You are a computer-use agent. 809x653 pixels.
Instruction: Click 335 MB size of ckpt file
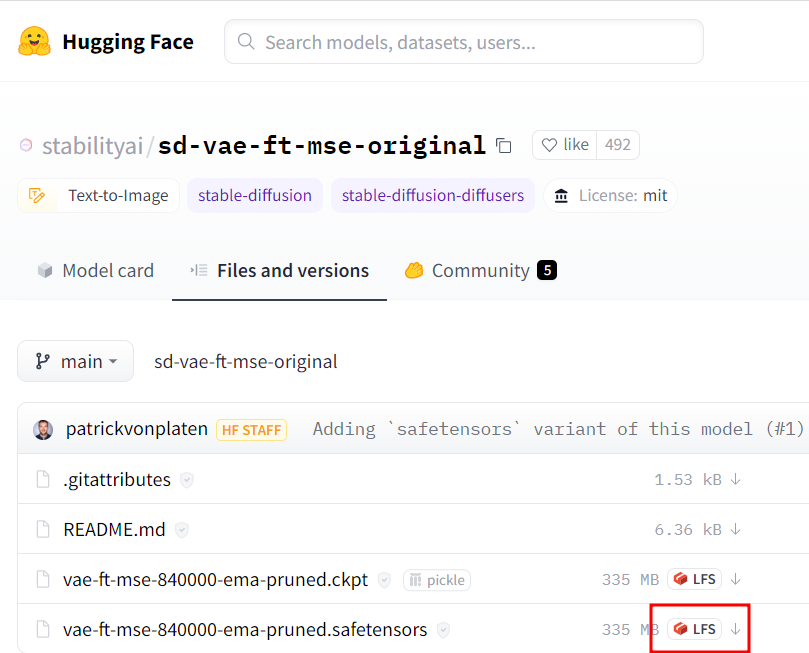tap(630, 580)
